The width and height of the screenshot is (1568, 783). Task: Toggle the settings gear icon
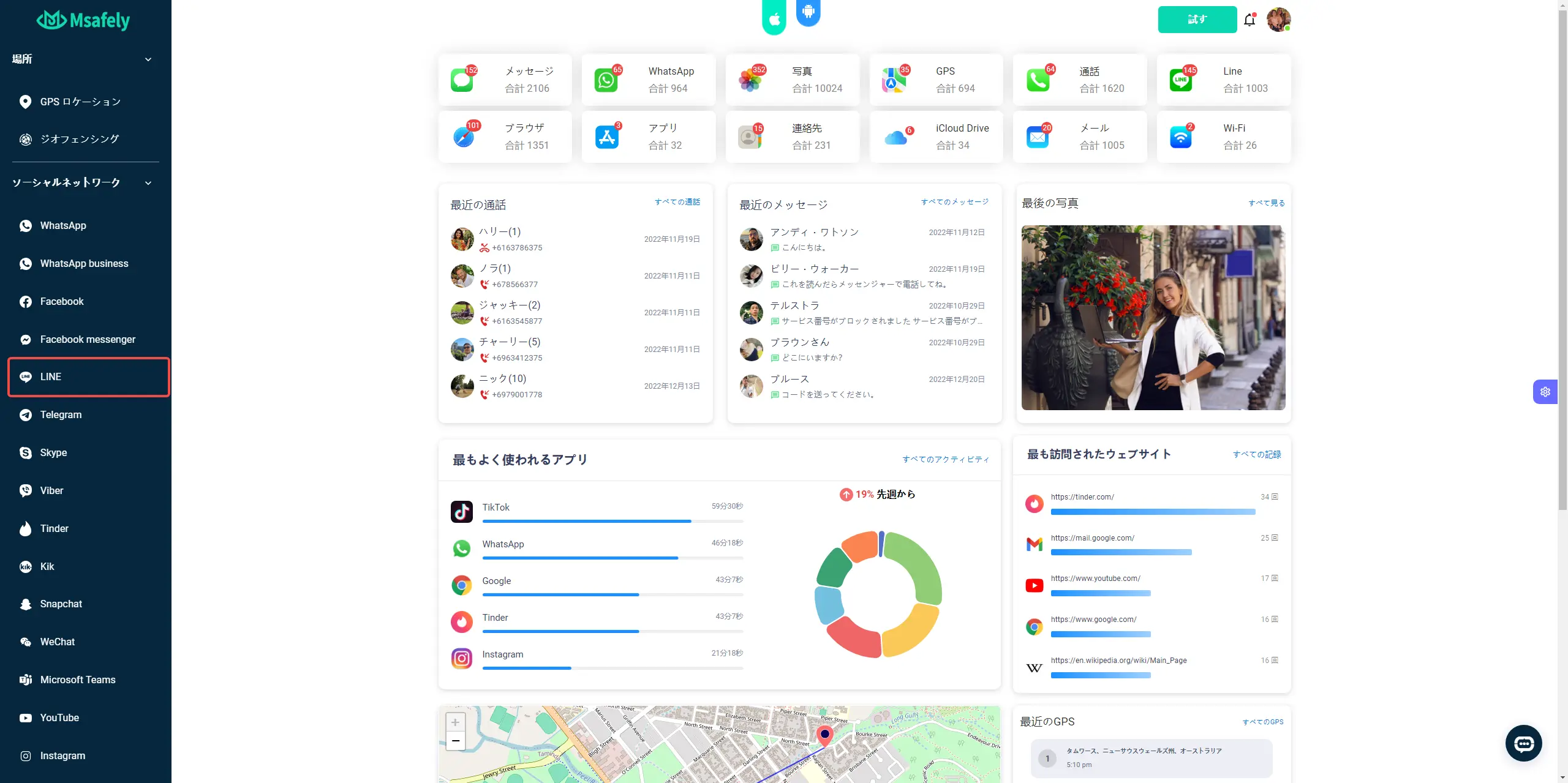point(1545,392)
